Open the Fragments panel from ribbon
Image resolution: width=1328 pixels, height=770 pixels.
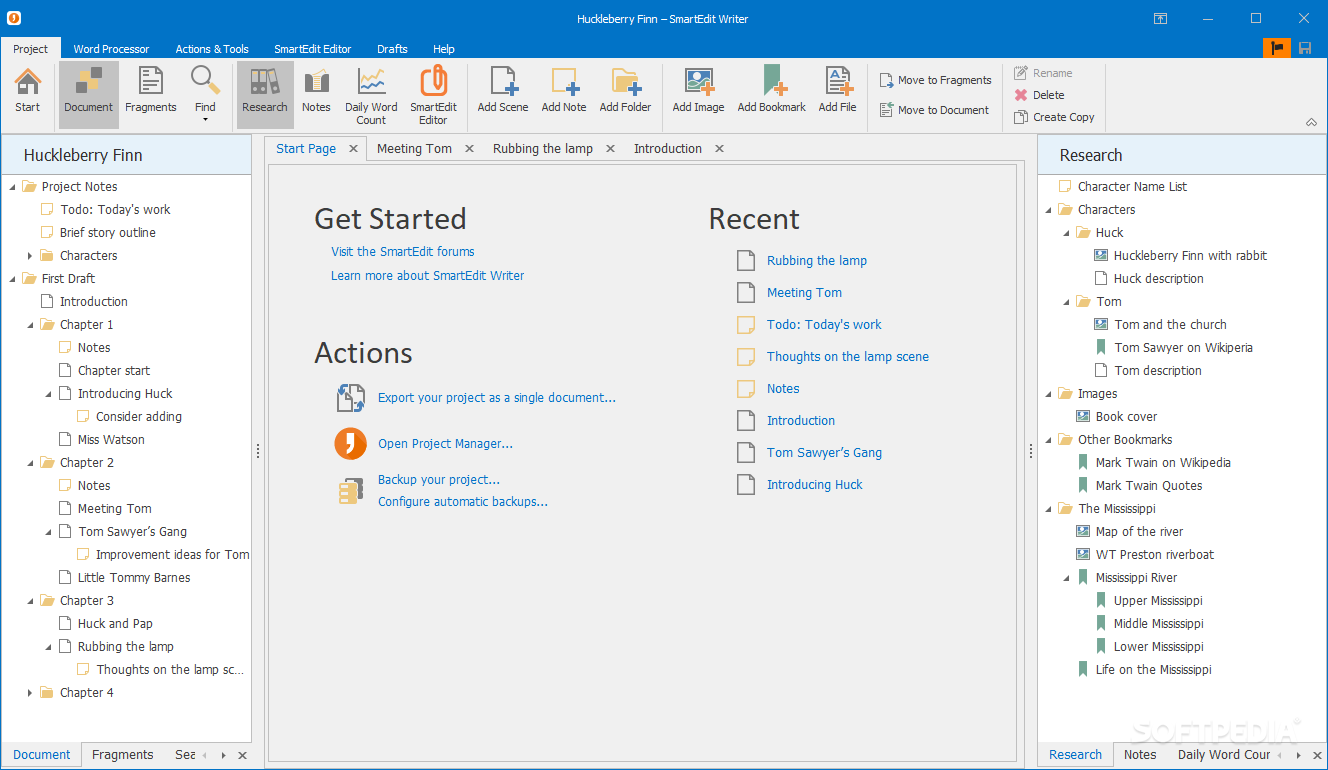pyautogui.click(x=151, y=92)
